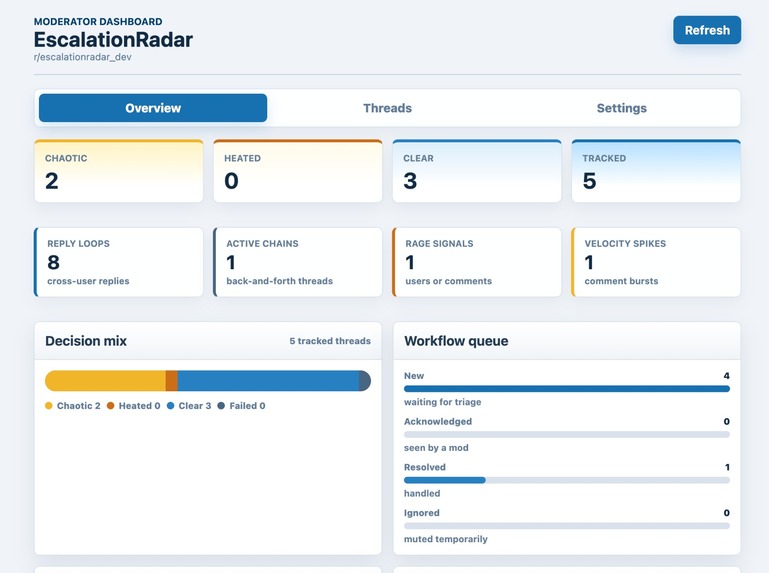Click the 'handled' text under Resolved
This screenshot has width=769, height=573.
[422, 493]
